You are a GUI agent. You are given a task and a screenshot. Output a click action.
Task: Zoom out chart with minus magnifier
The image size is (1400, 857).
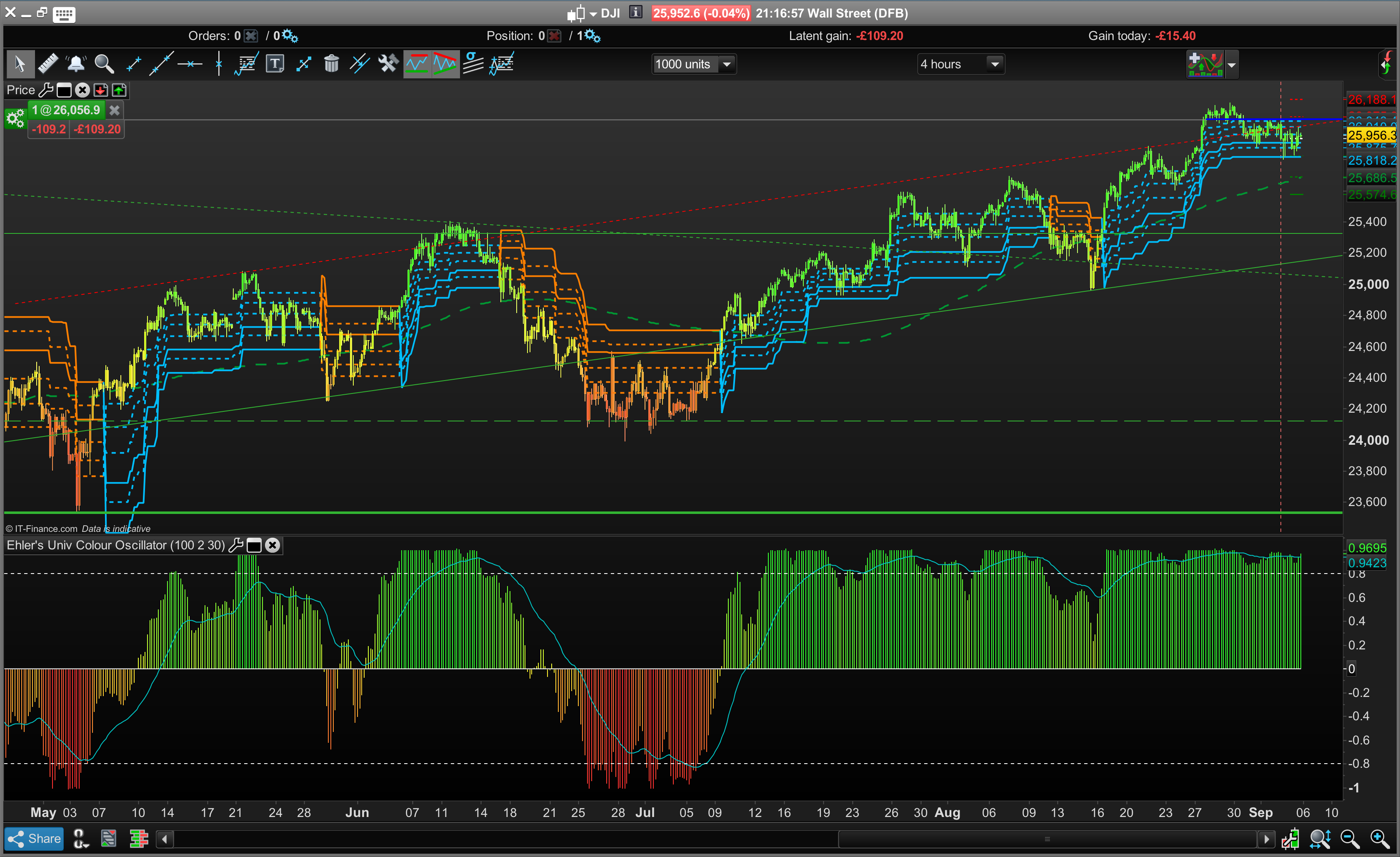pos(1350,839)
